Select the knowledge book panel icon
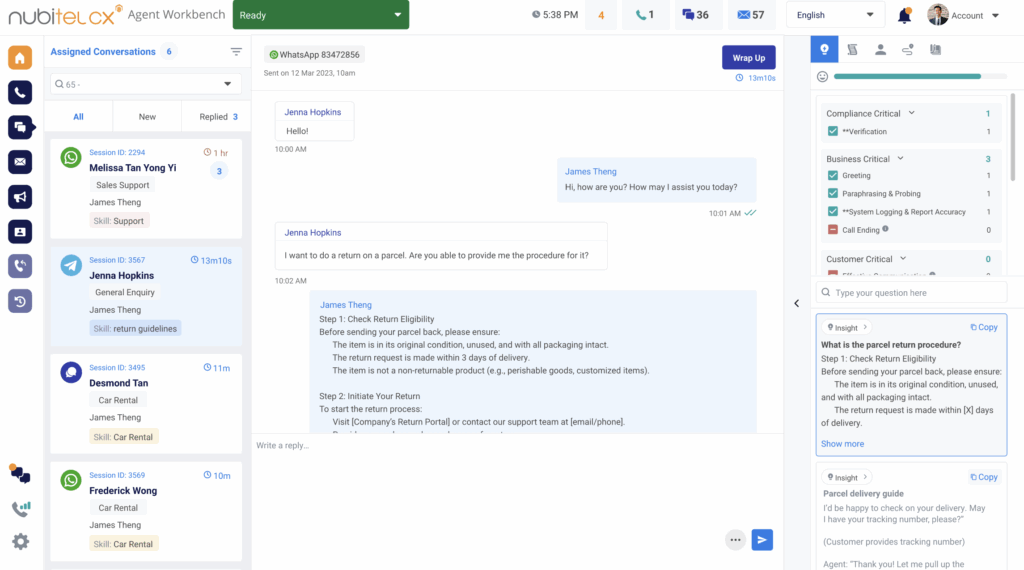This screenshot has height=570, width=1024. point(936,50)
